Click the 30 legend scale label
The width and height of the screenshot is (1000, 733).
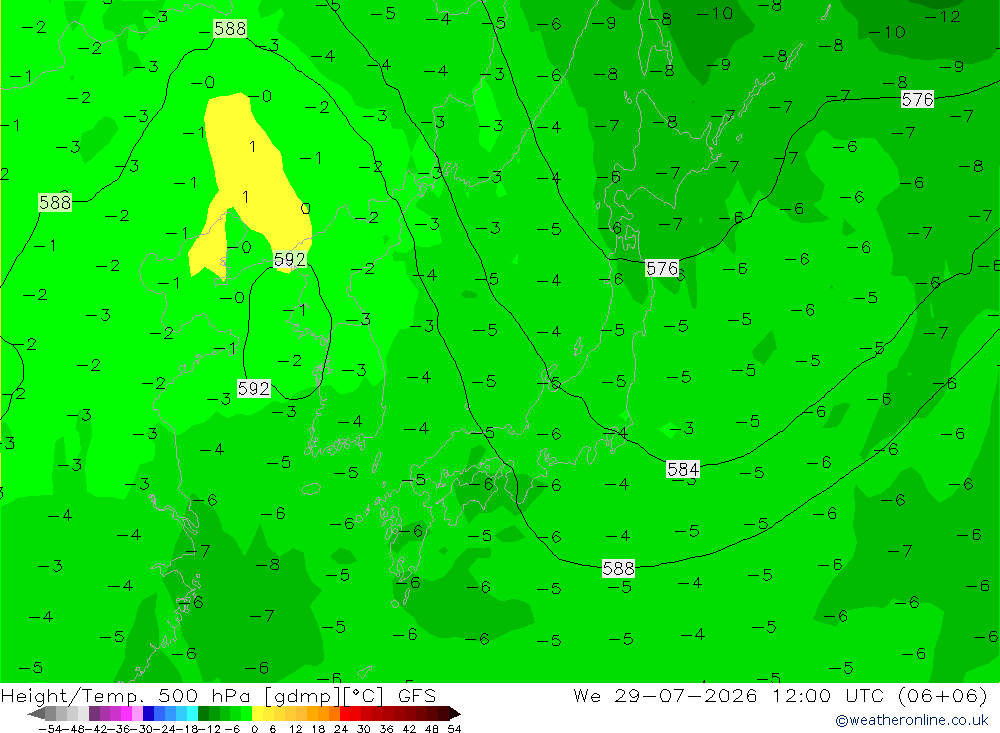click(364, 729)
